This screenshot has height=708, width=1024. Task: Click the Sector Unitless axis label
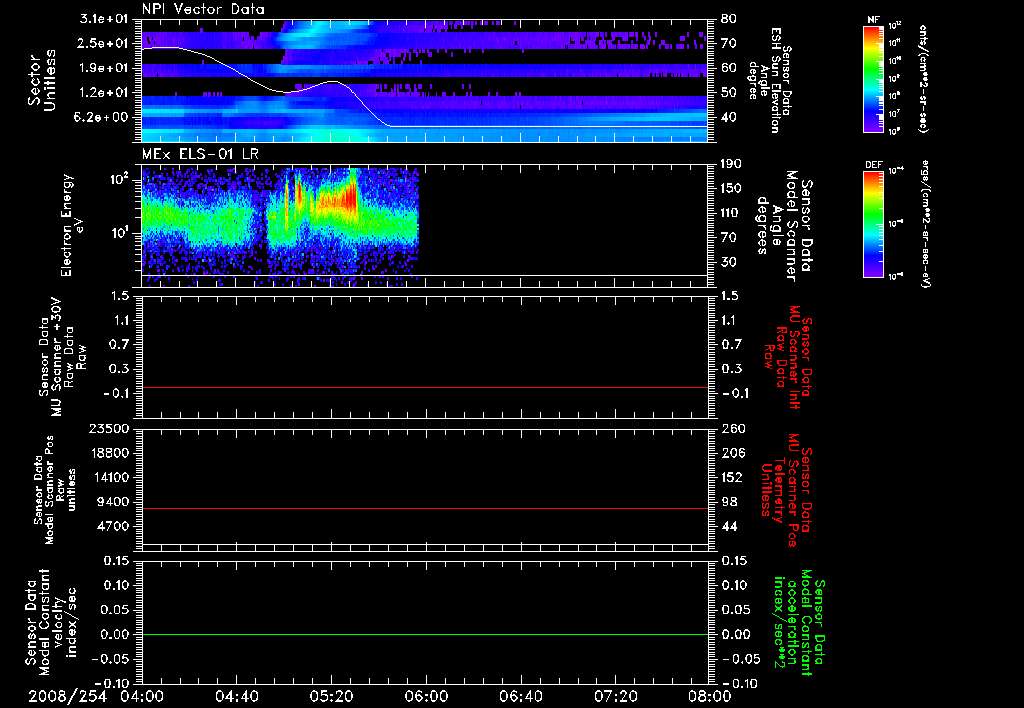(42, 80)
